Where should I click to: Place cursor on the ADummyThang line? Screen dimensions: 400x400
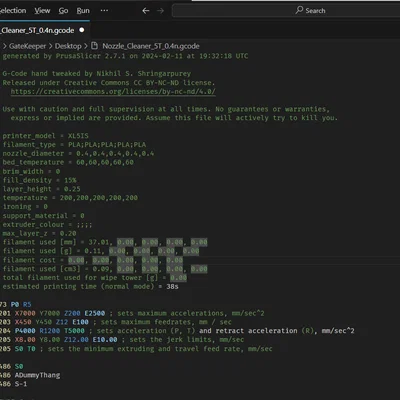pyautogui.click(x=37, y=375)
